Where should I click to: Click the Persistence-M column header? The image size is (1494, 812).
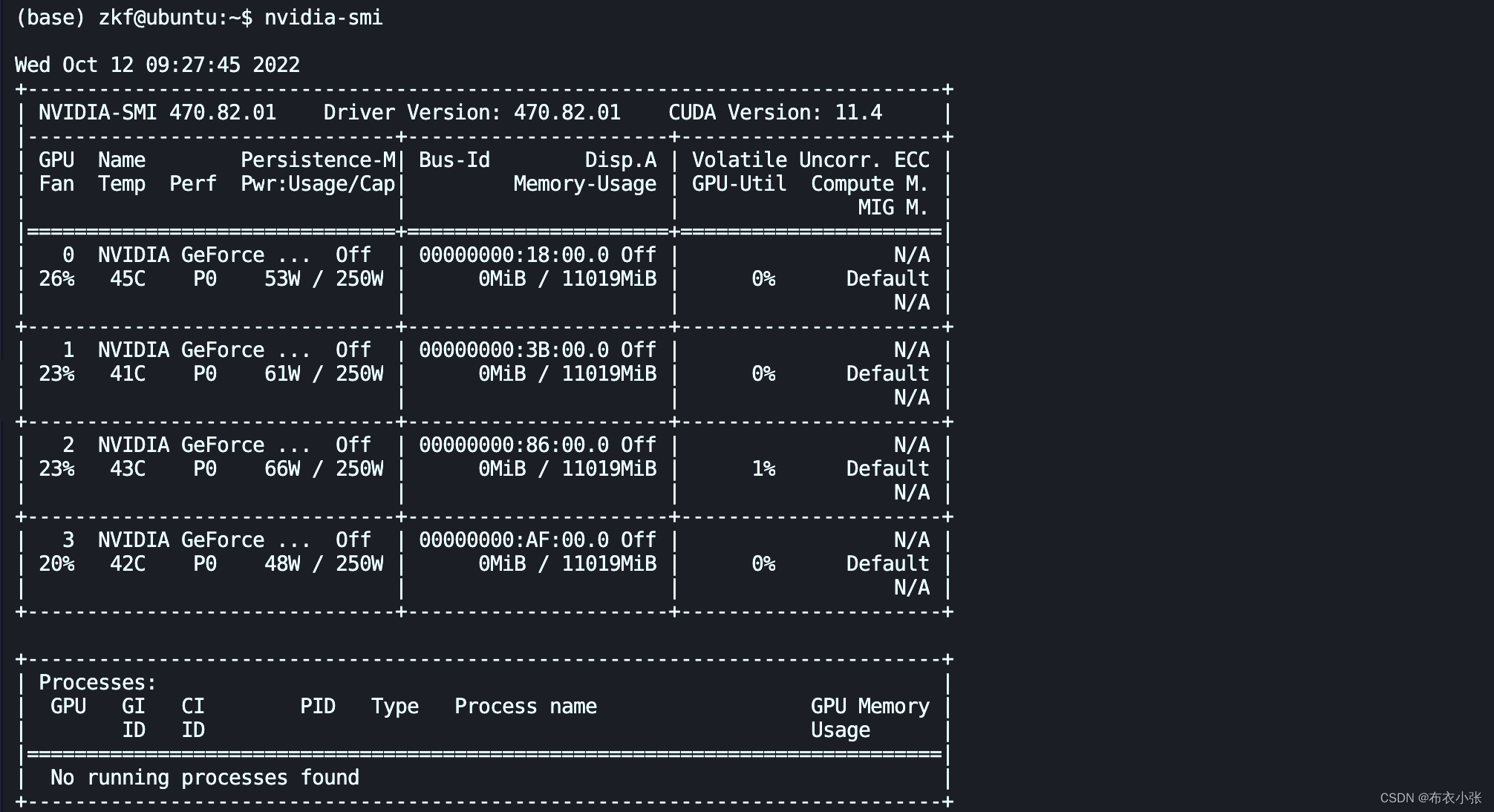318,160
